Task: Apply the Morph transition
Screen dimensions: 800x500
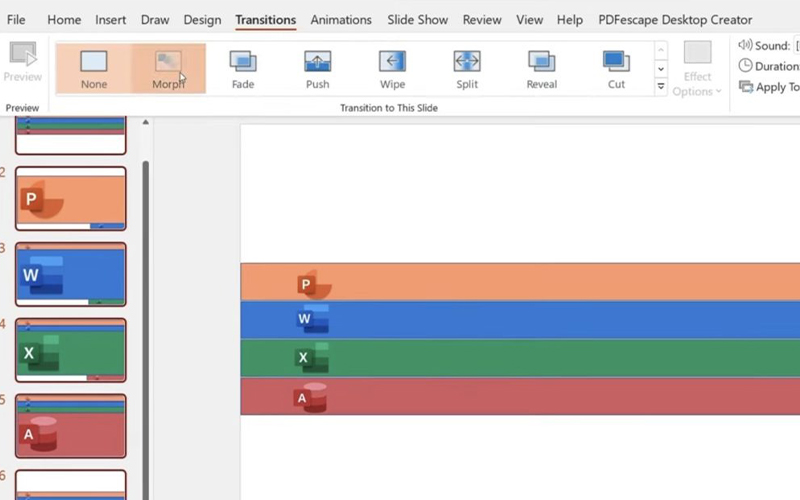Action: (168, 69)
